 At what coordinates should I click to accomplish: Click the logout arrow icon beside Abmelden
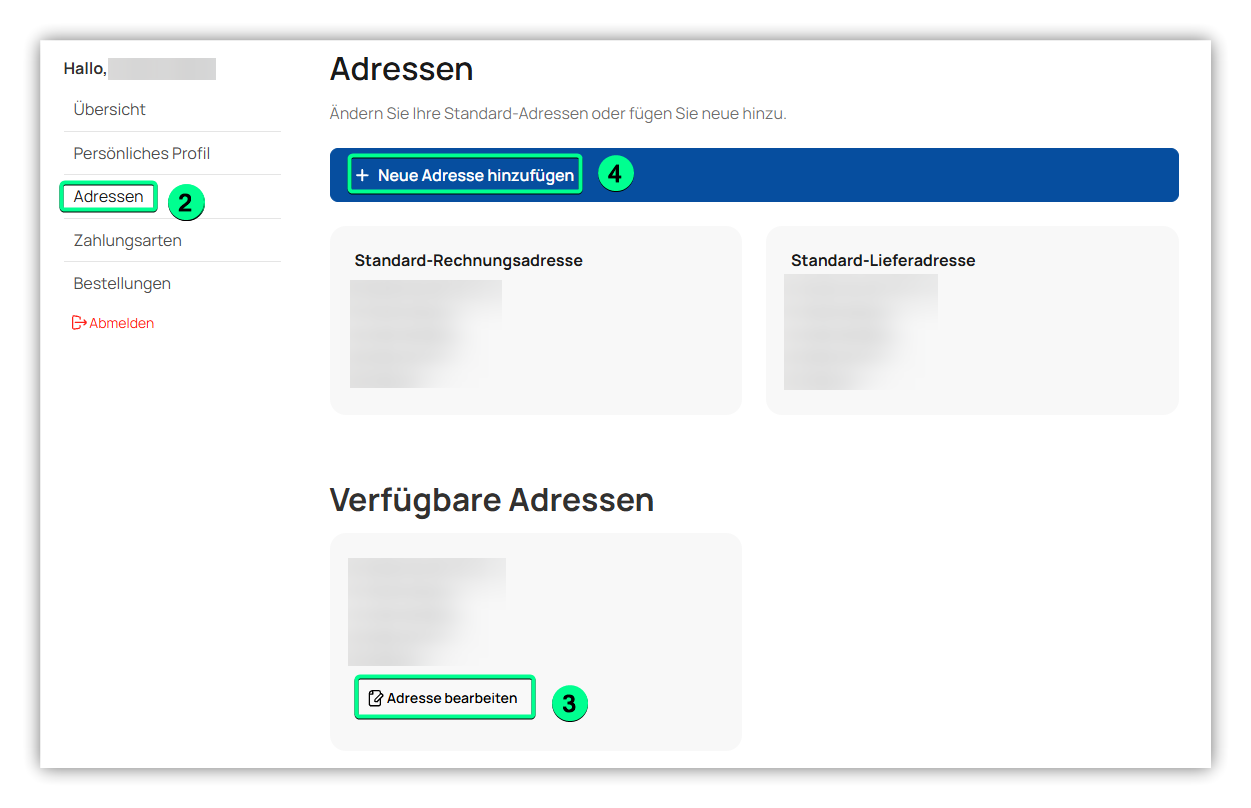79,323
